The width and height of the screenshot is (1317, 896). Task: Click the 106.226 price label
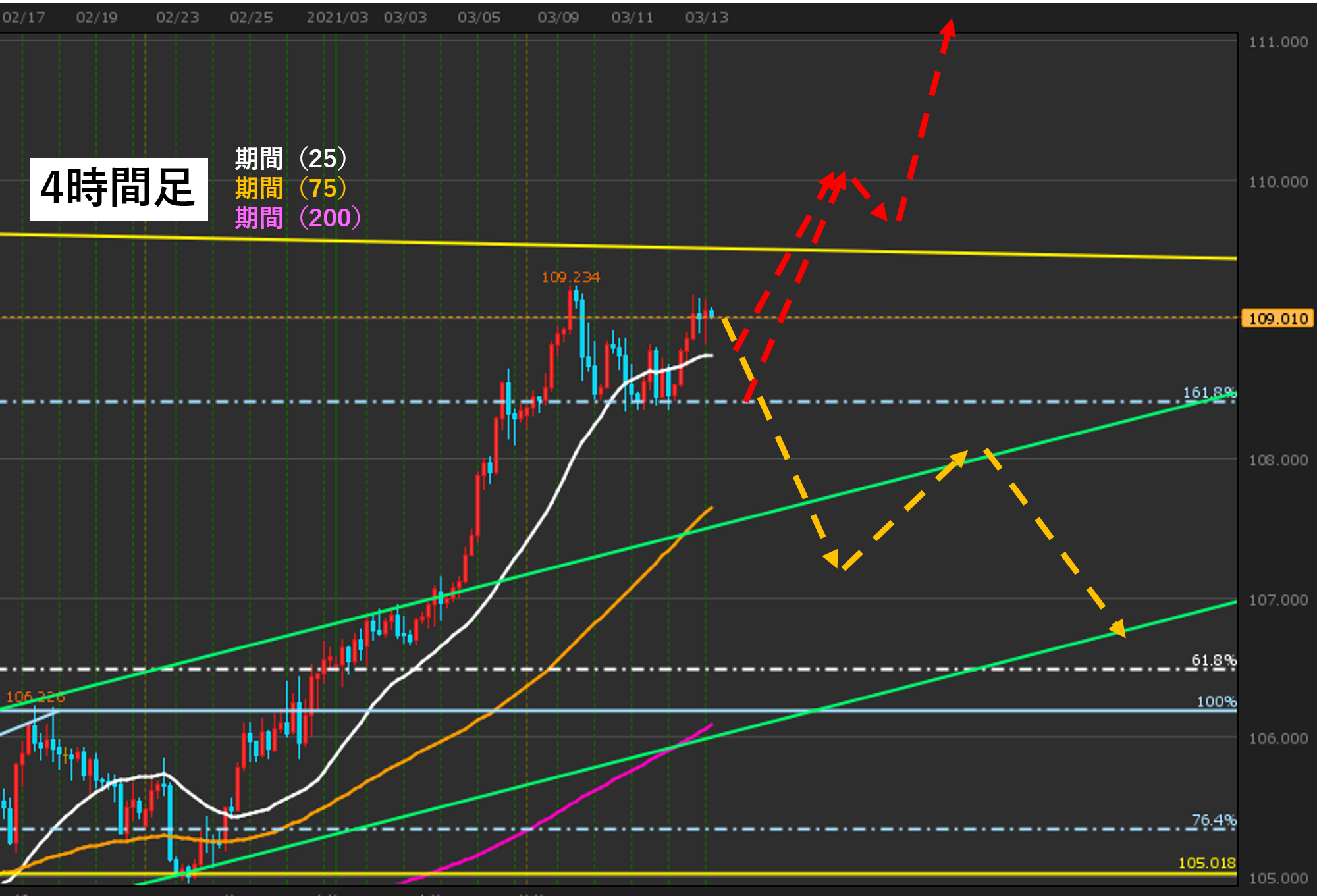point(36,697)
